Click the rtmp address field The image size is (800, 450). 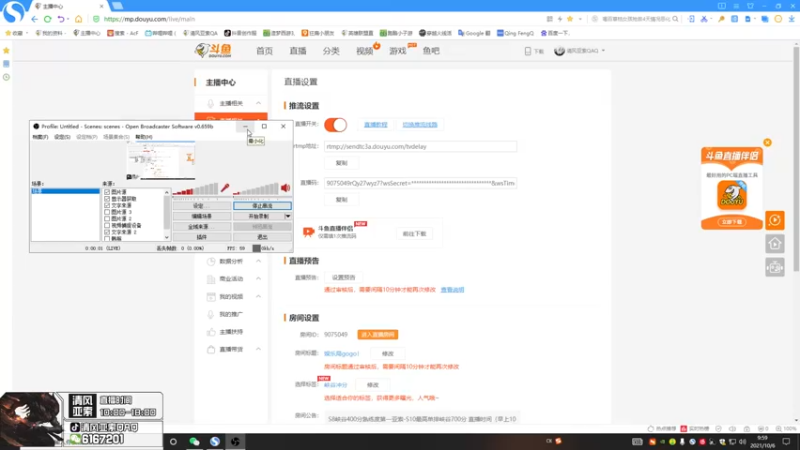420,146
